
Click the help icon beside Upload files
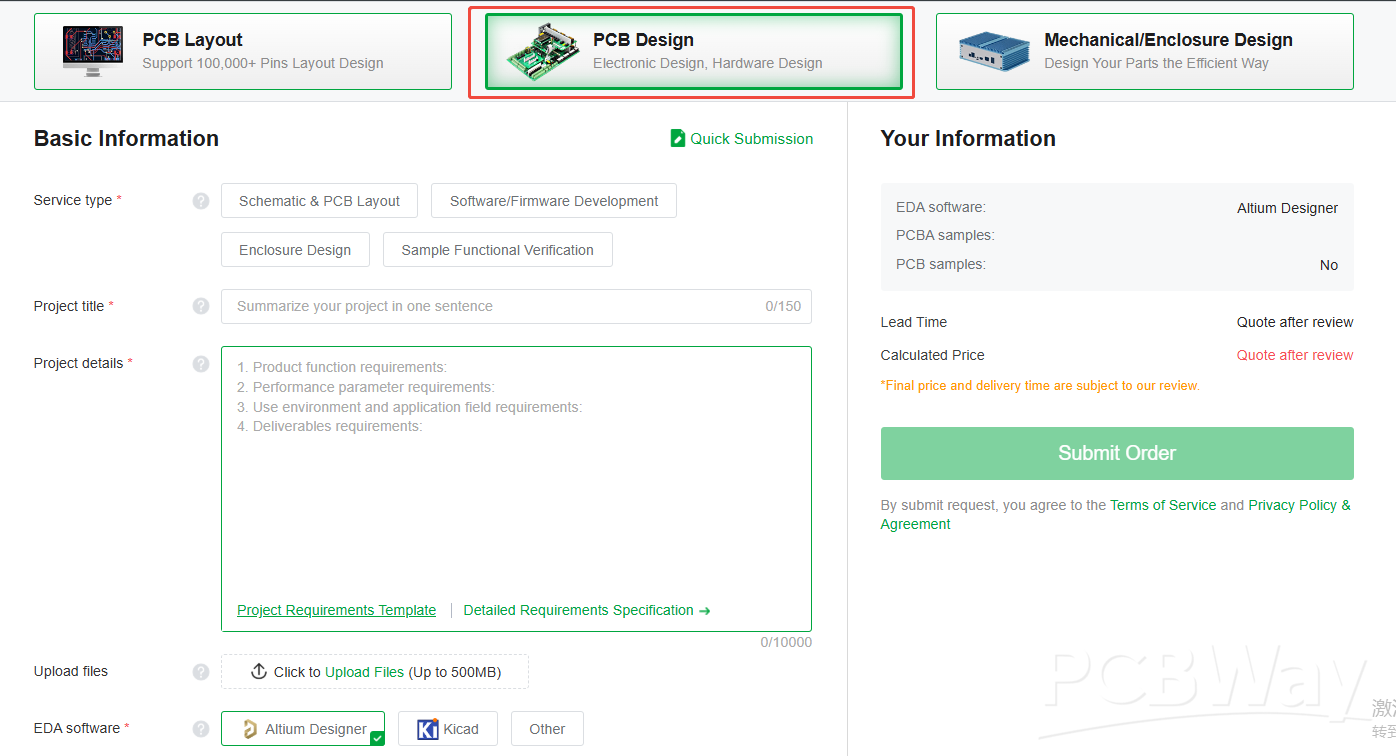point(201,672)
